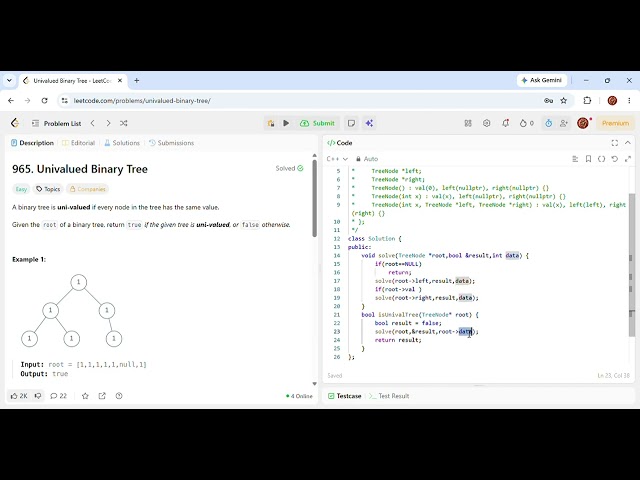This screenshot has width=640, height=480.
Task: Switch to the Solutions tab
Action: click(122, 143)
